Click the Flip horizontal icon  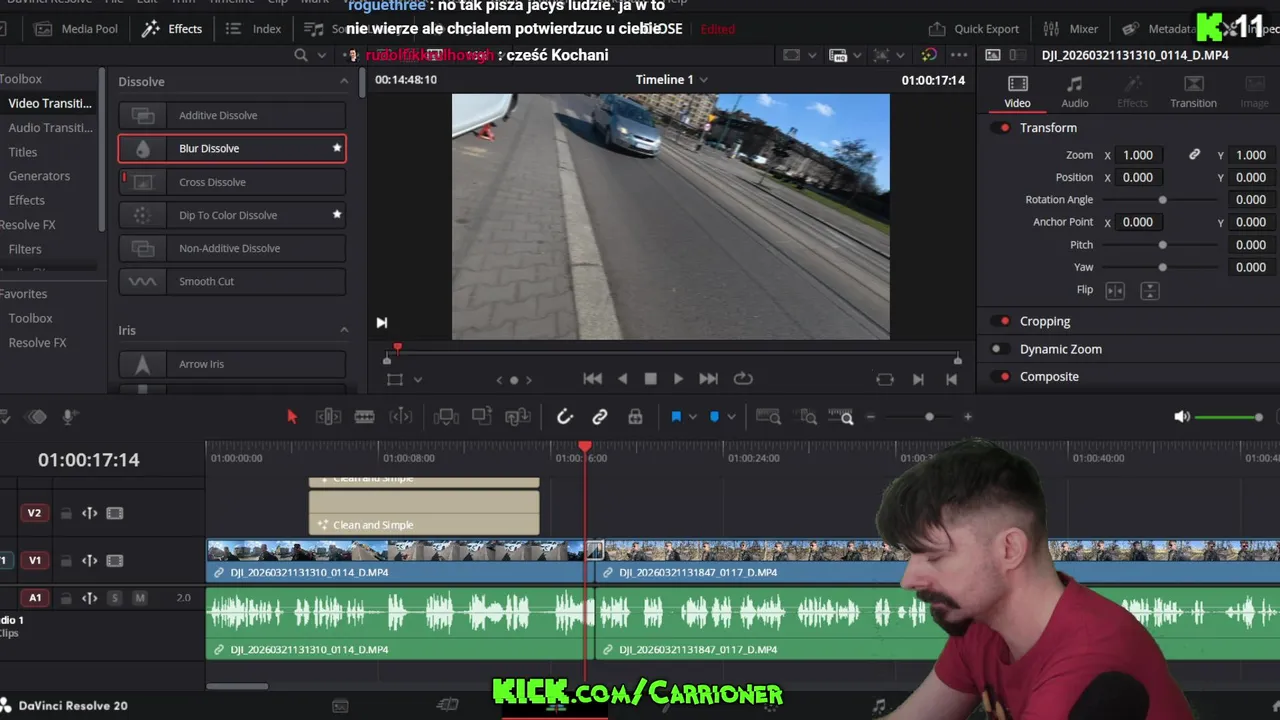coord(1115,291)
